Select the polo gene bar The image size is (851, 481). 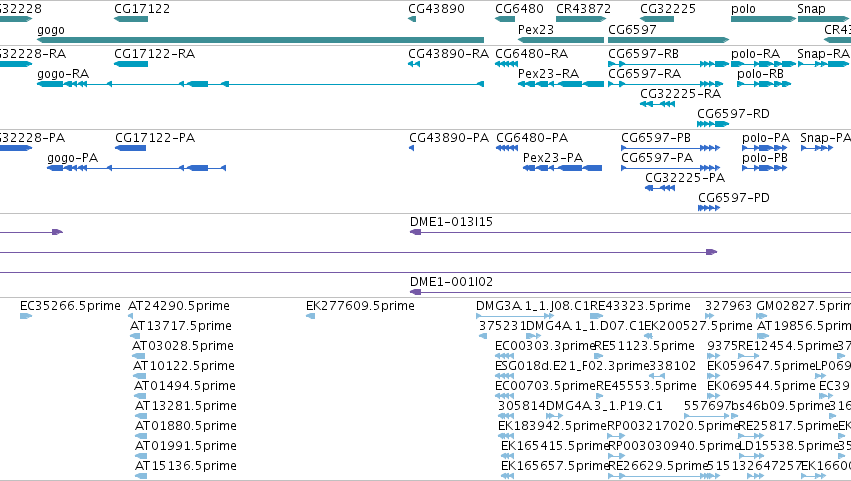pyautogui.click(x=763, y=19)
